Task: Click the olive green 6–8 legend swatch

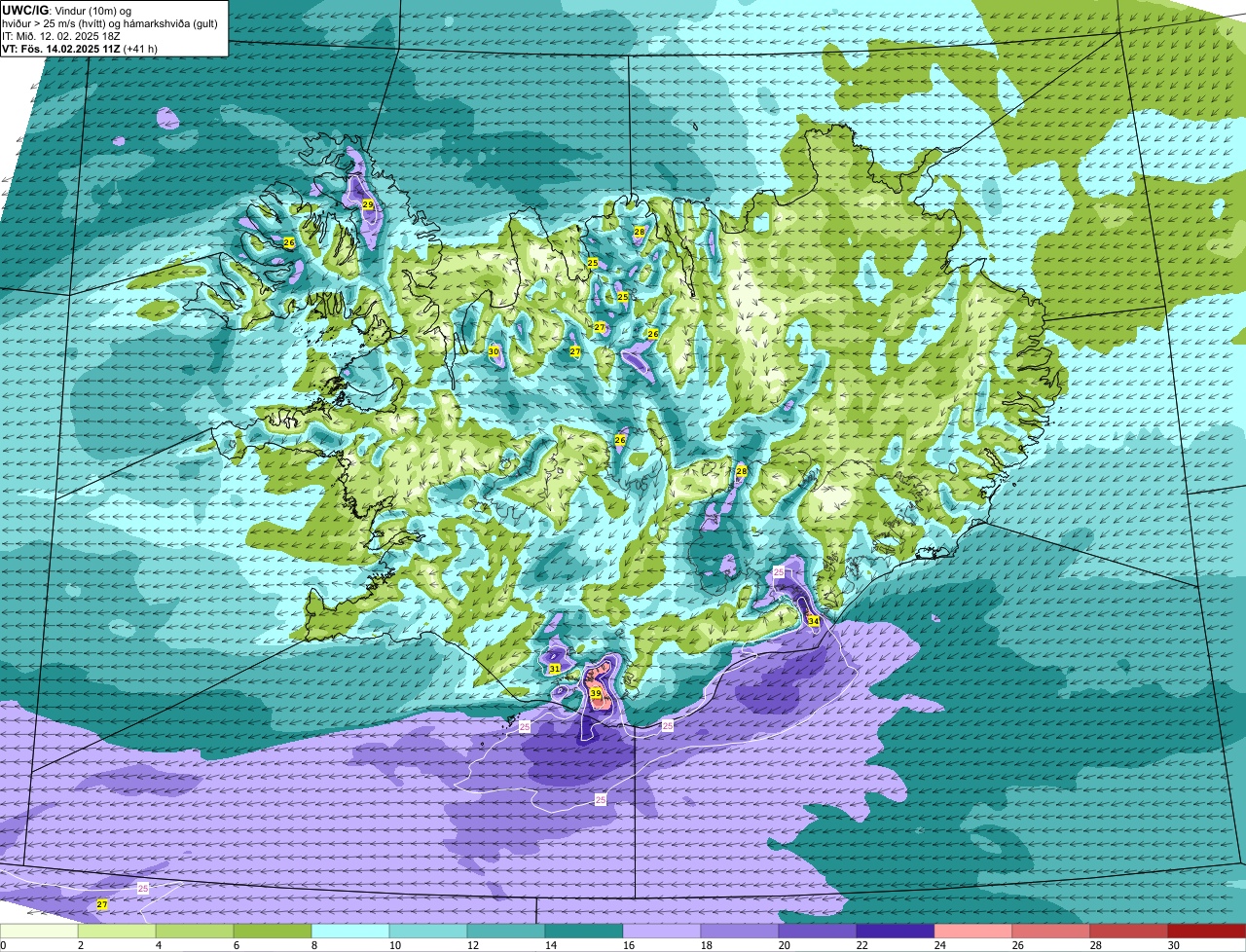Action: coord(273,932)
